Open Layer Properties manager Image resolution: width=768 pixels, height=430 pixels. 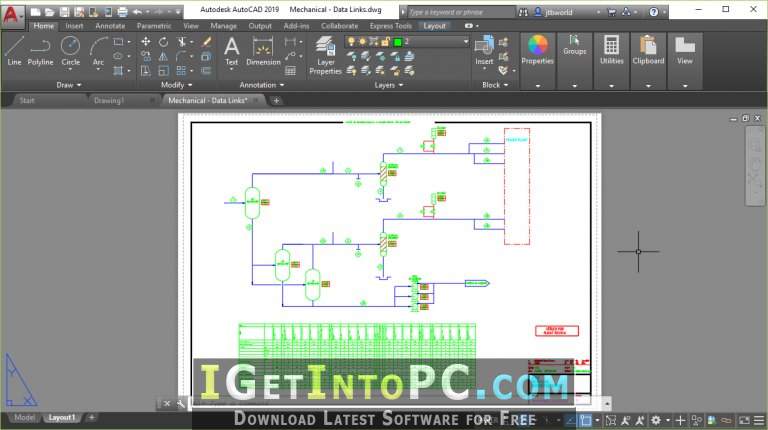[325, 55]
